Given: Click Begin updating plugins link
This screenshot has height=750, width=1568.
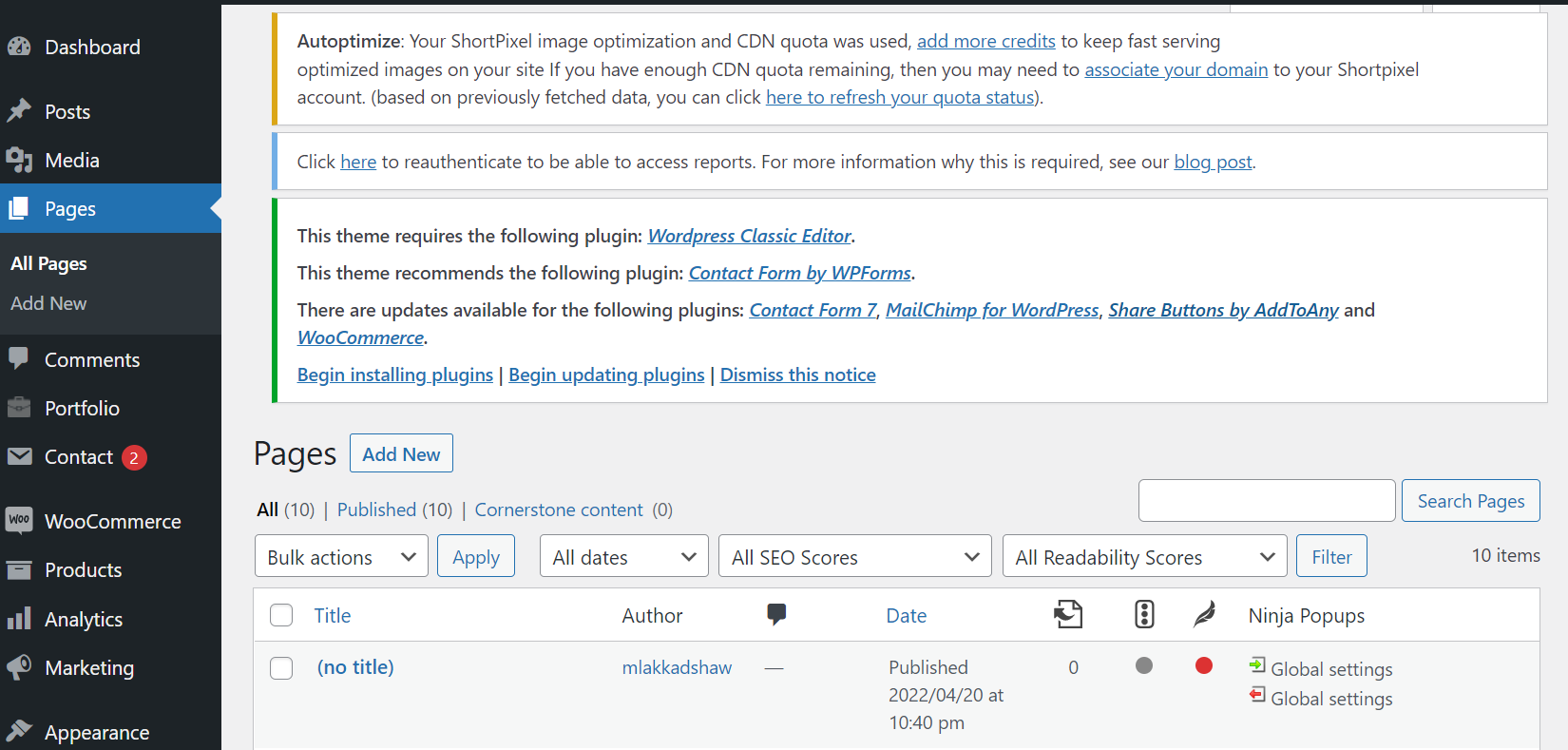Looking at the screenshot, I should (x=606, y=375).
